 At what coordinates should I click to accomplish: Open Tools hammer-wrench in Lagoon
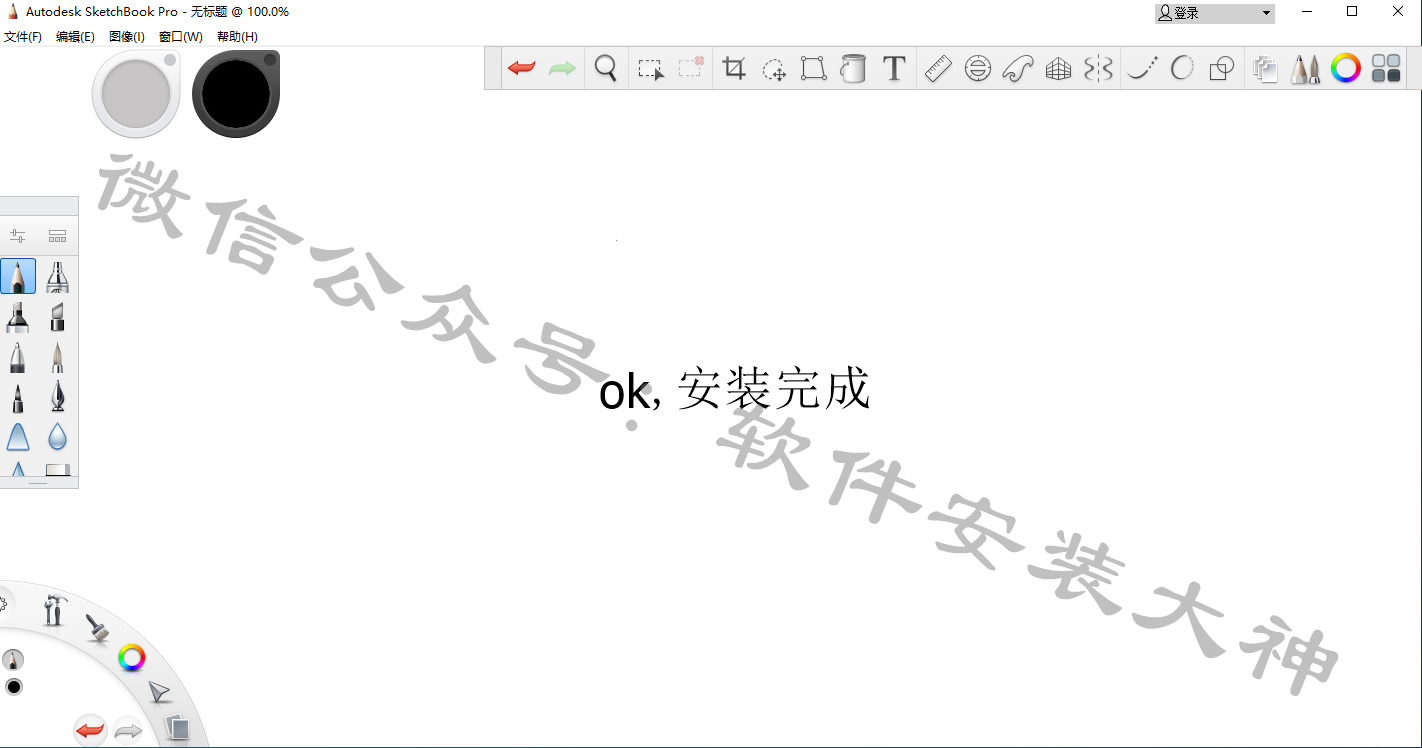(x=53, y=609)
